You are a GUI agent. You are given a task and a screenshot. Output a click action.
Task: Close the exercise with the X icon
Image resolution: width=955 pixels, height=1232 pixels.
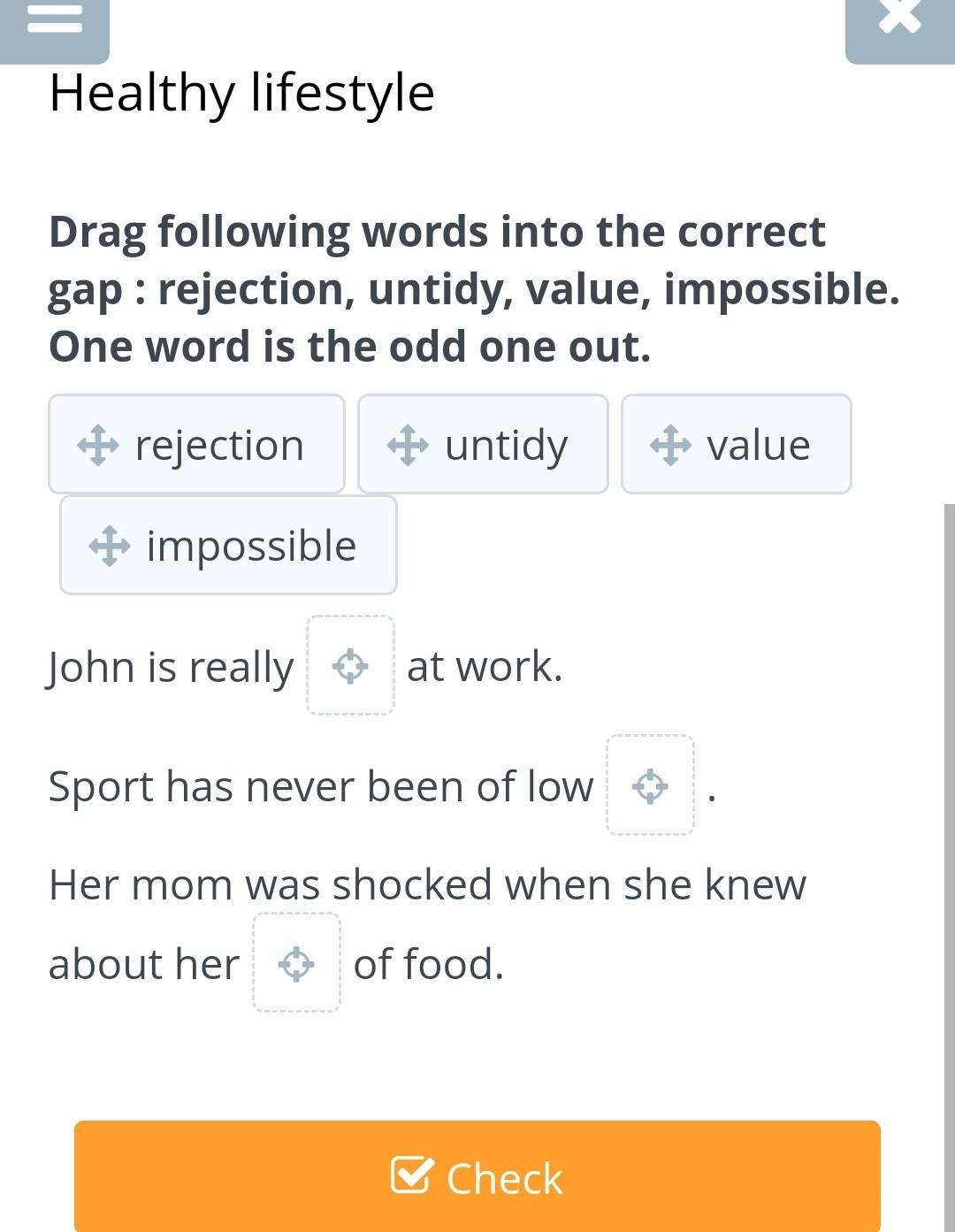[900, 18]
